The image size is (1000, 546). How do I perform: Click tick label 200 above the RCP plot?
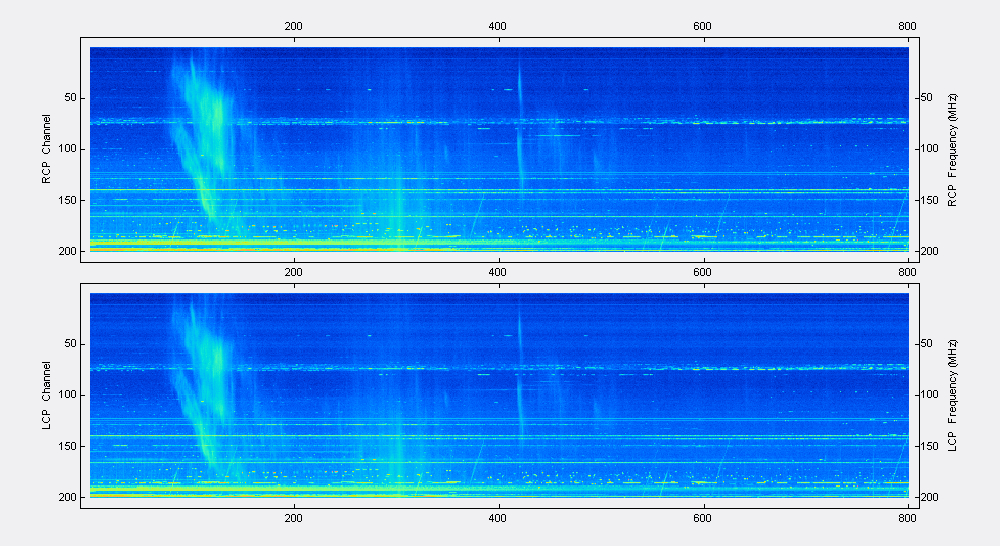pyautogui.click(x=293, y=26)
